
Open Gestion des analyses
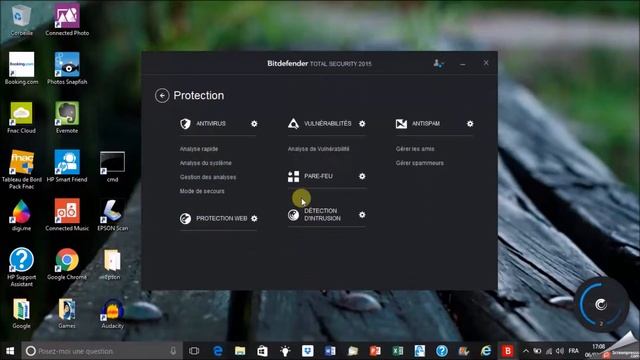[208, 177]
